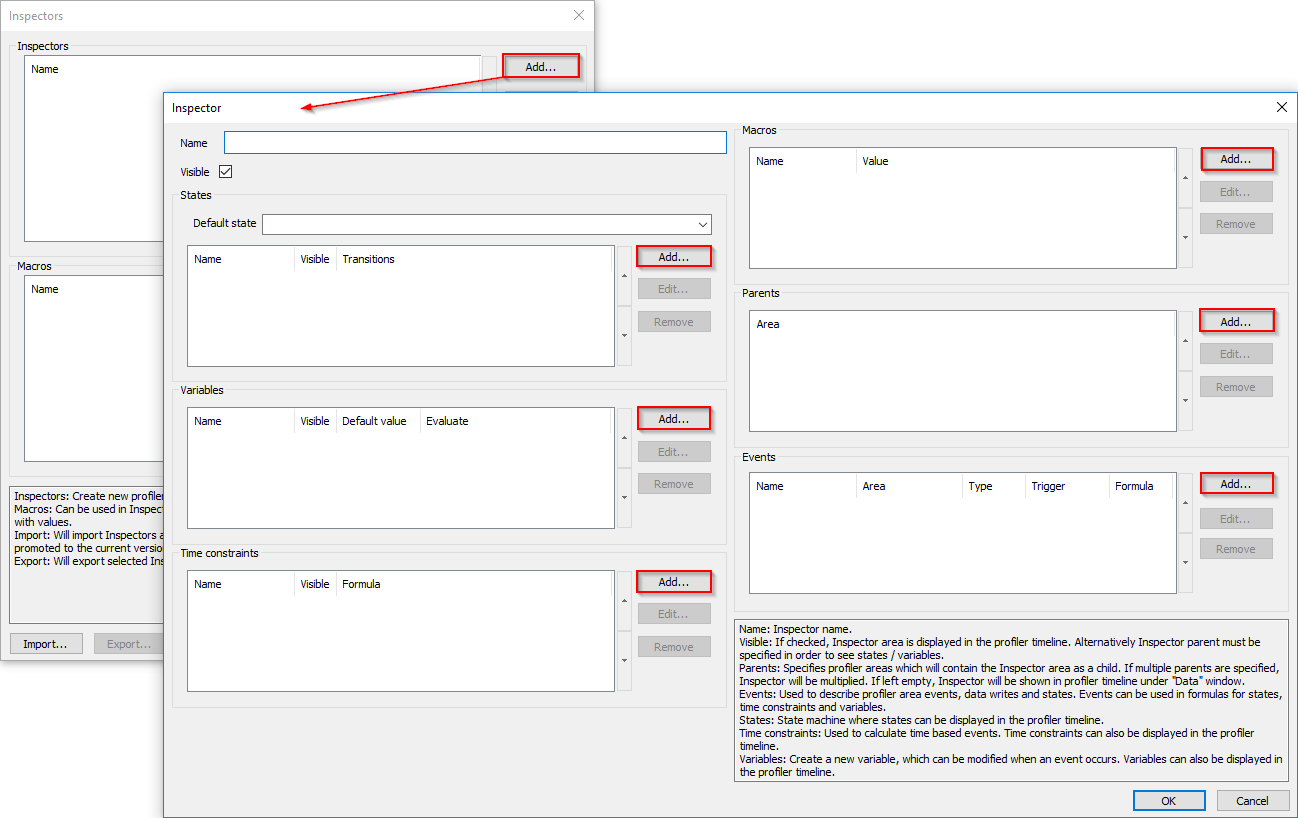
Task: Type in the inspector Name field
Action: pos(475,143)
